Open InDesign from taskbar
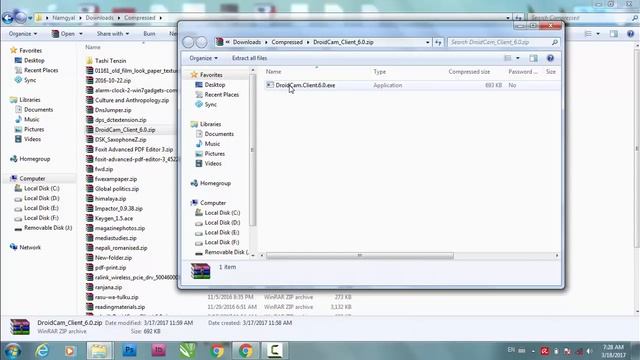This screenshot has width=640, height=360. point(159,351)
